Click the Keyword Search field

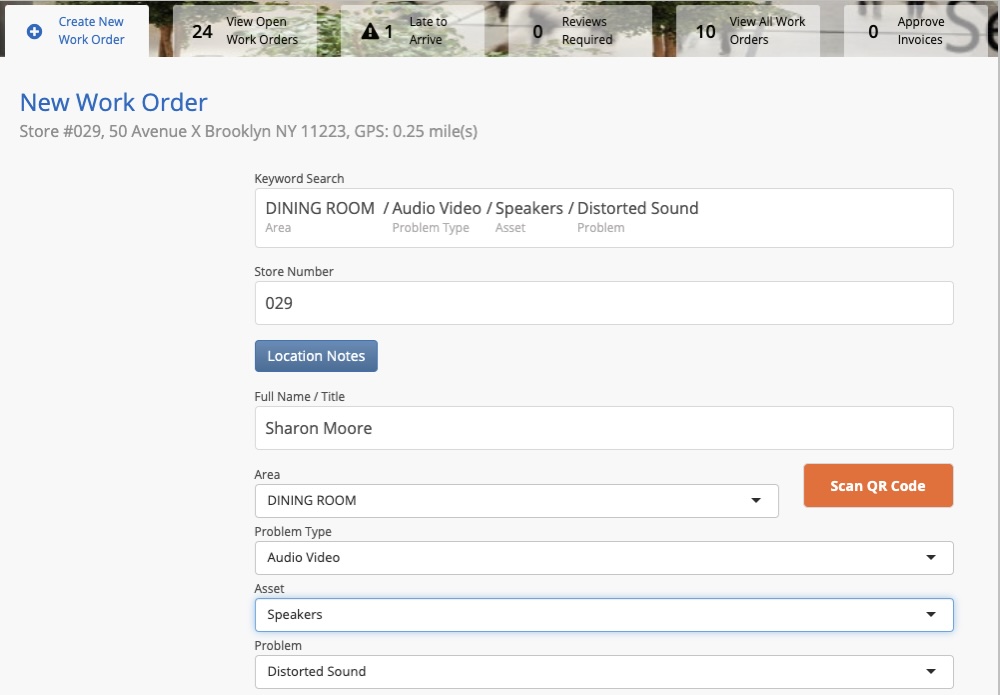pyautogui.click(x=605, y=215)
